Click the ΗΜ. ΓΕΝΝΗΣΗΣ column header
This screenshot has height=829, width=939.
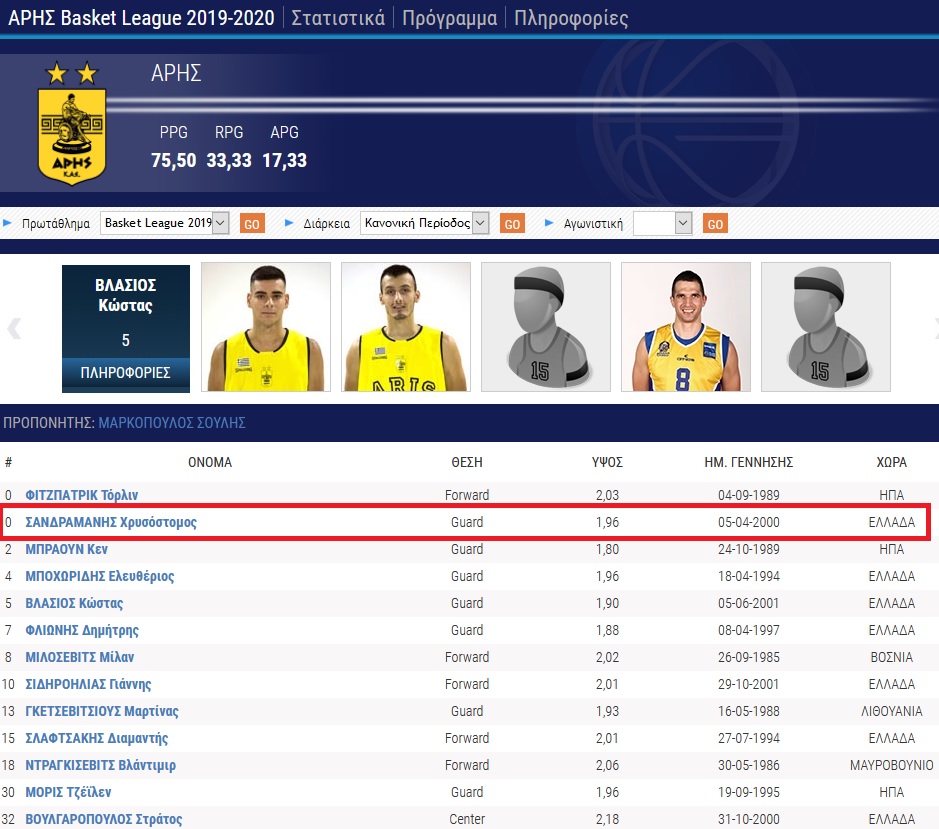point(749,462)
